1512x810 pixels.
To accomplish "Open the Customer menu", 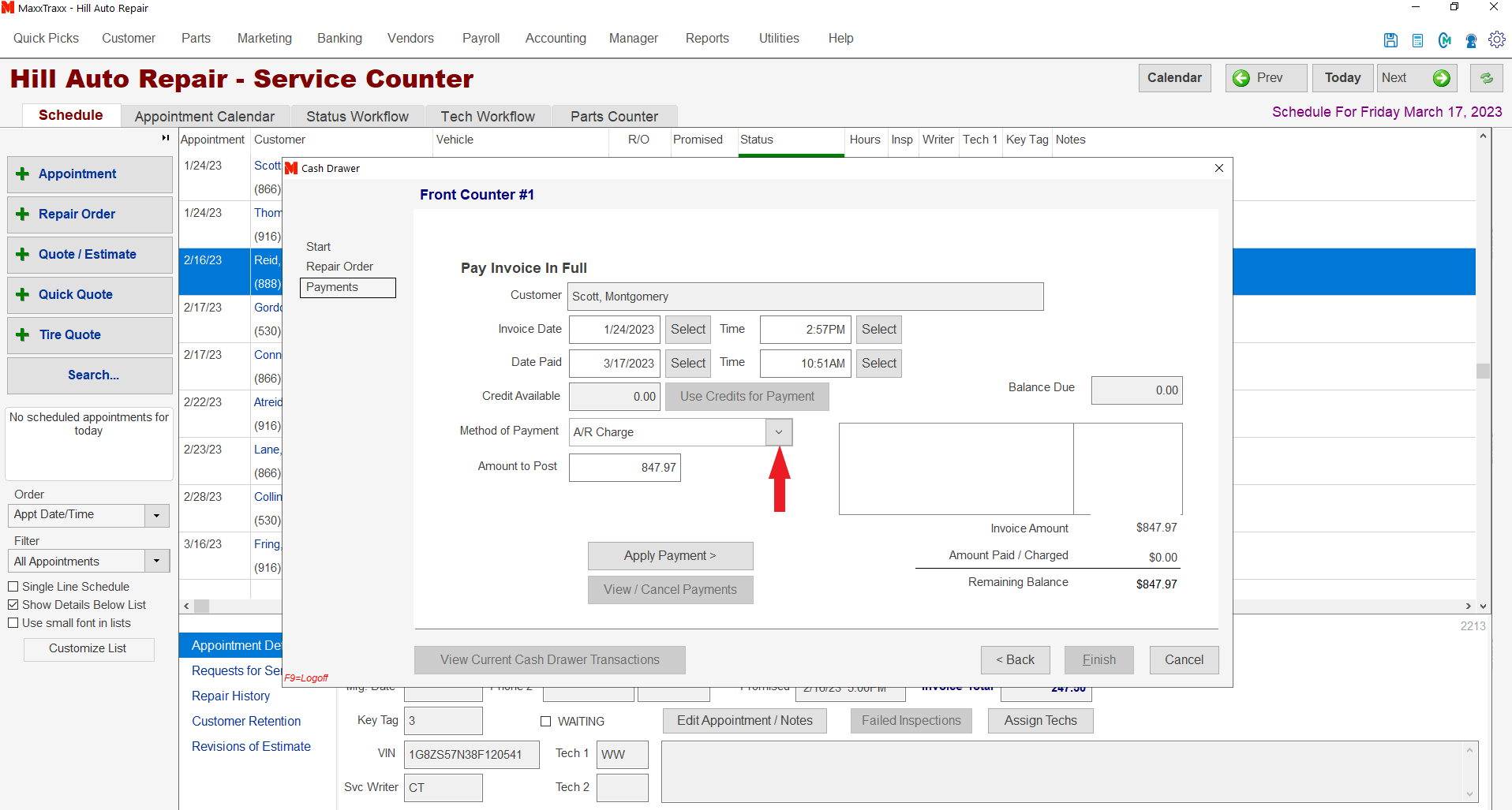I will [129, 39].
